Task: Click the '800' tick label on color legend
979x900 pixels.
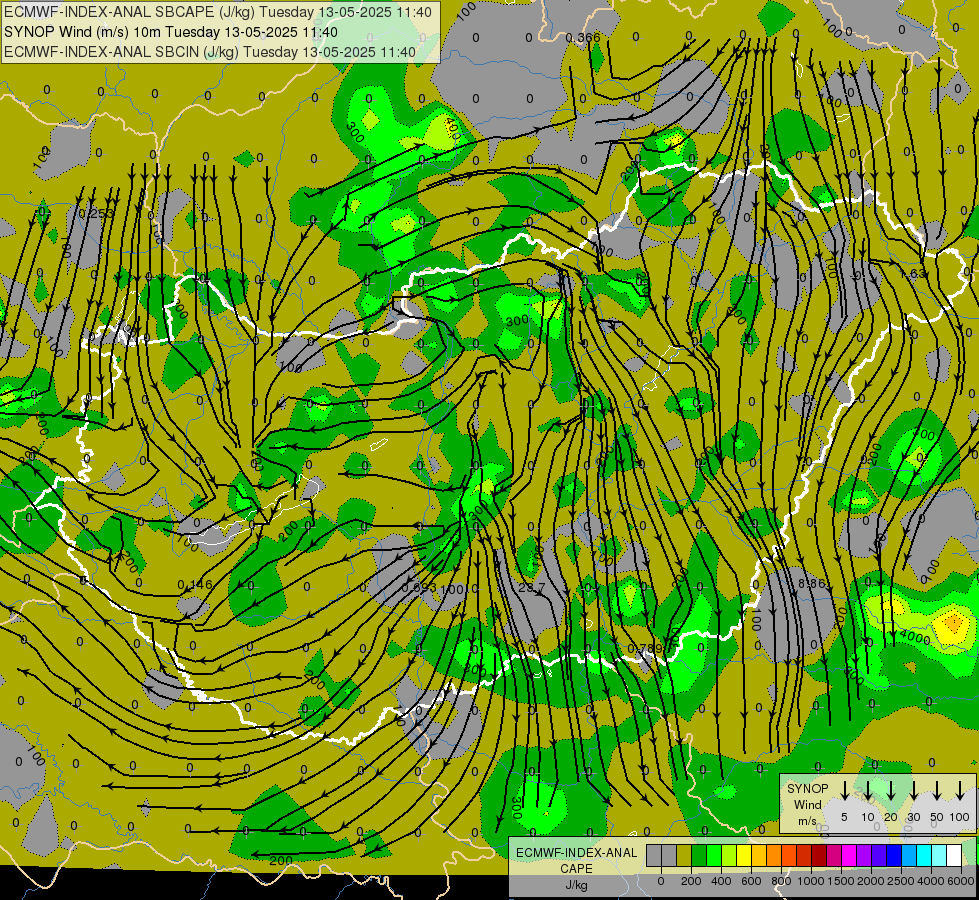Action: 781,881
